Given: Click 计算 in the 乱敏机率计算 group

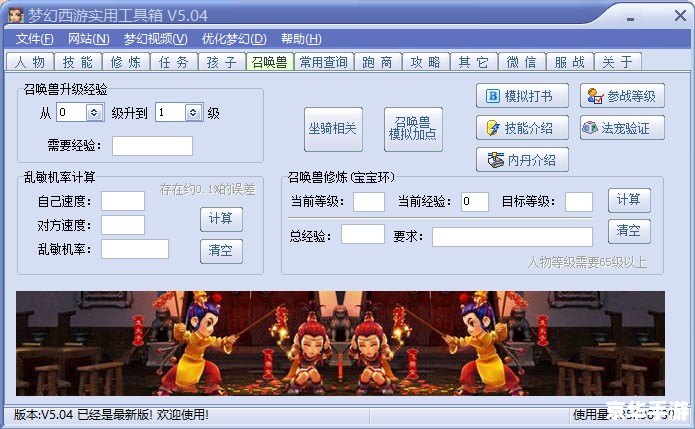Looking at the screenshot, I should (x=221, y=219).
